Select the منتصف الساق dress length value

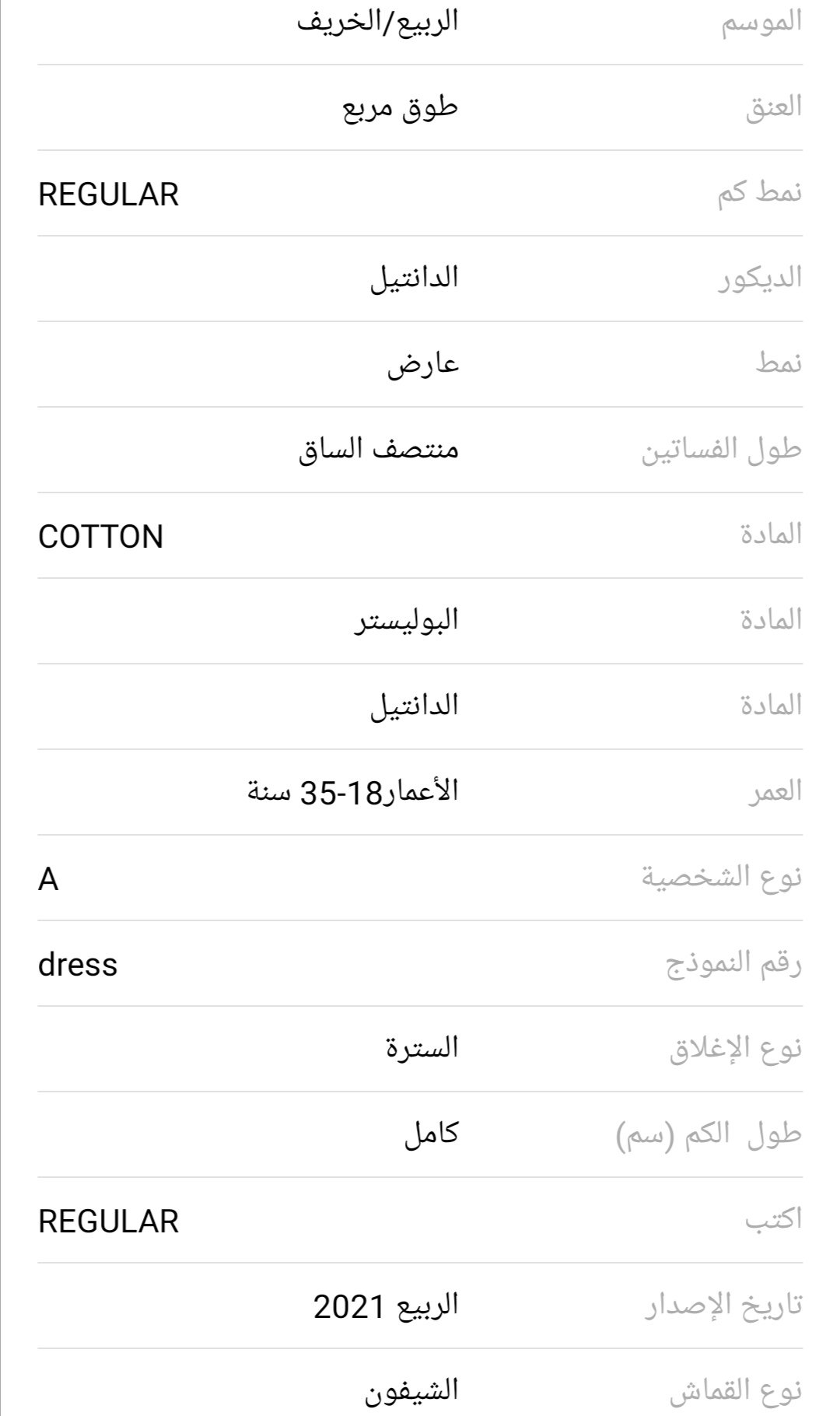378,450
